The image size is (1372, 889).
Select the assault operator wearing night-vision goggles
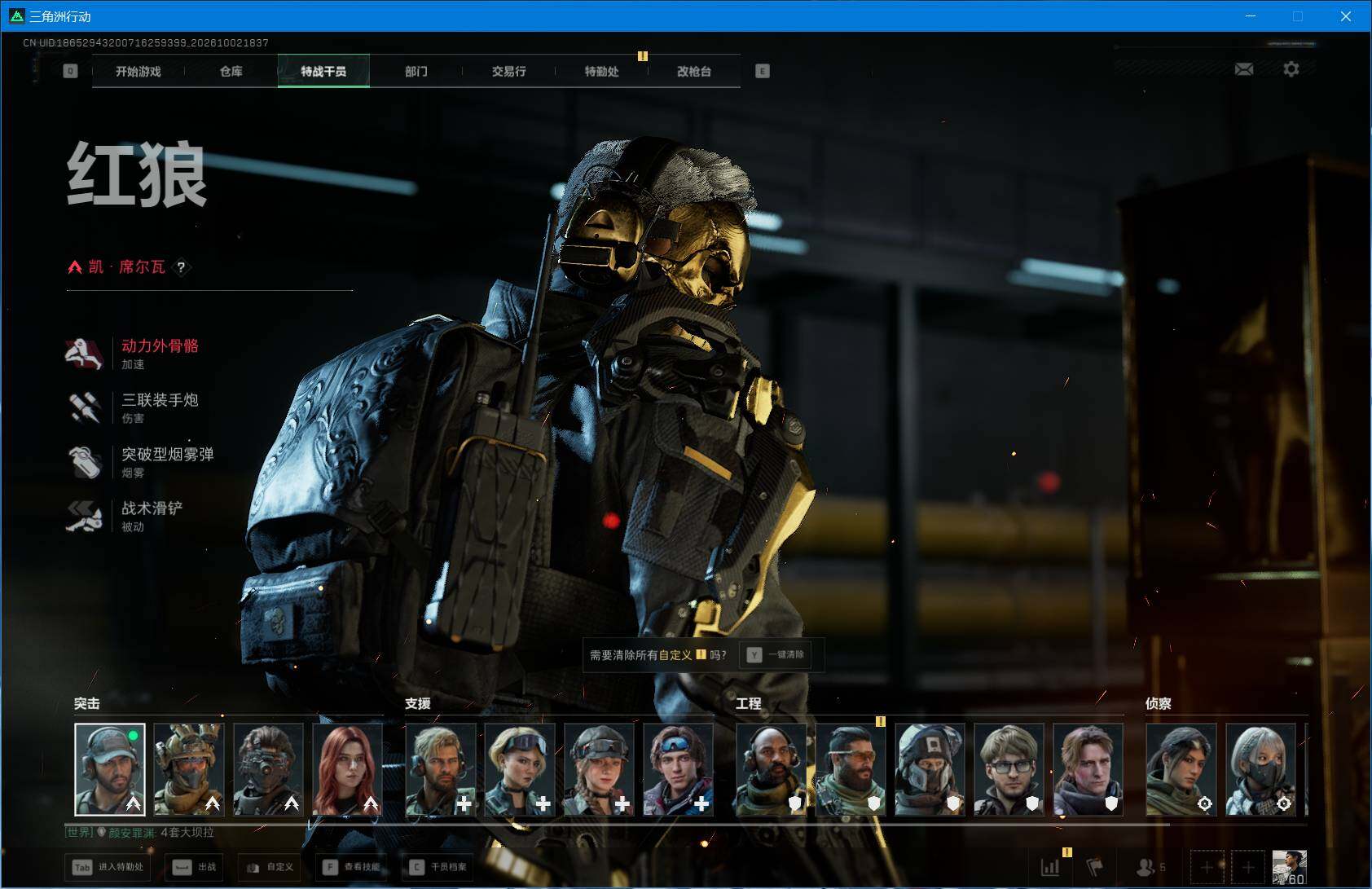[x=269, y=769]
